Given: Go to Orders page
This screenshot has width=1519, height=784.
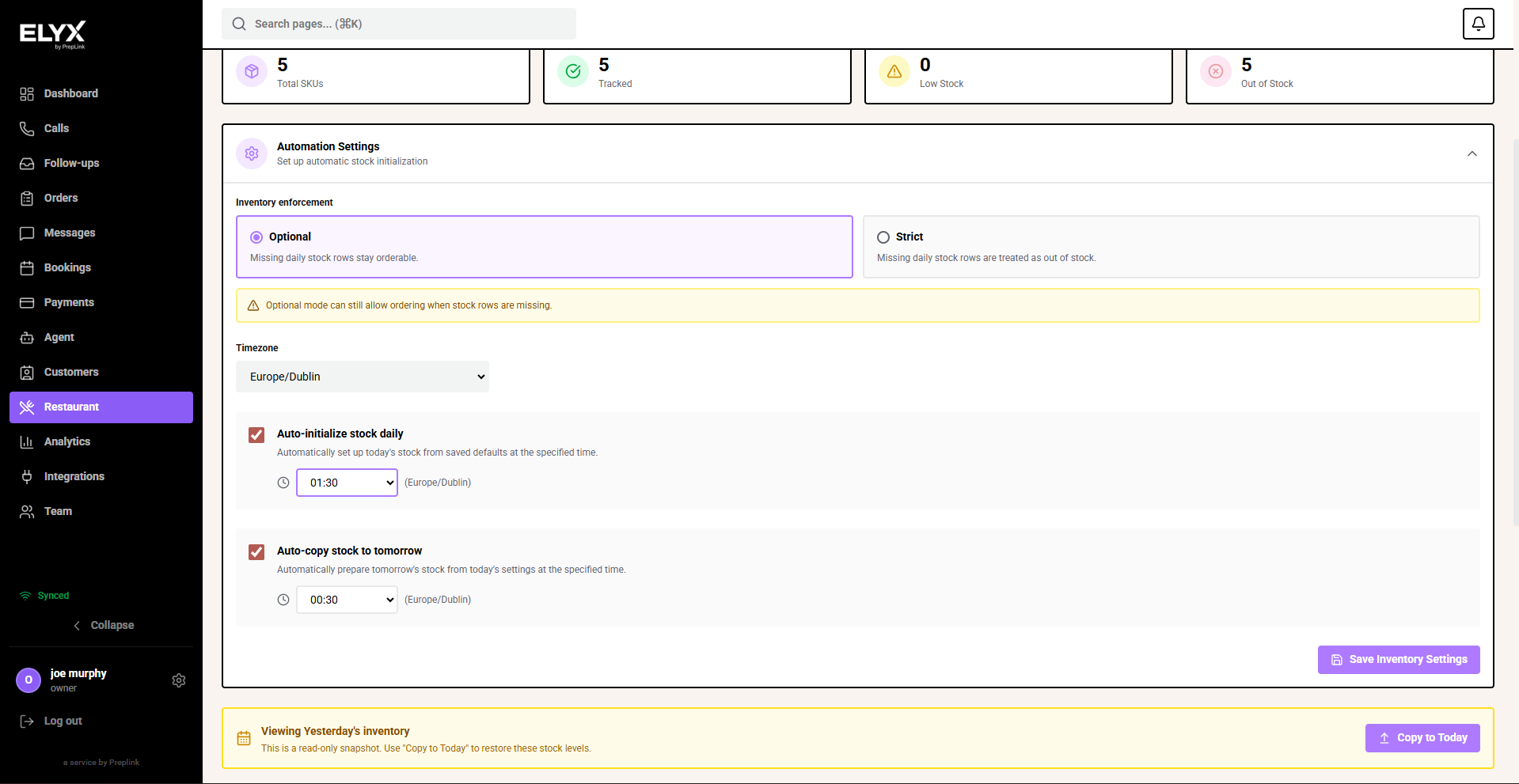Looking at the screenshot, I should (x=101, y=198).
